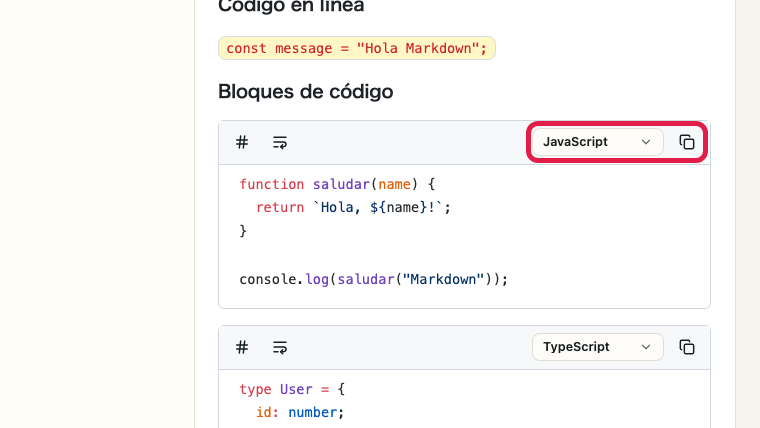Screen dimensions: 760x428
Task: Click the 'return `Hola, ${name}!`;' line
Action: point(353,207)
